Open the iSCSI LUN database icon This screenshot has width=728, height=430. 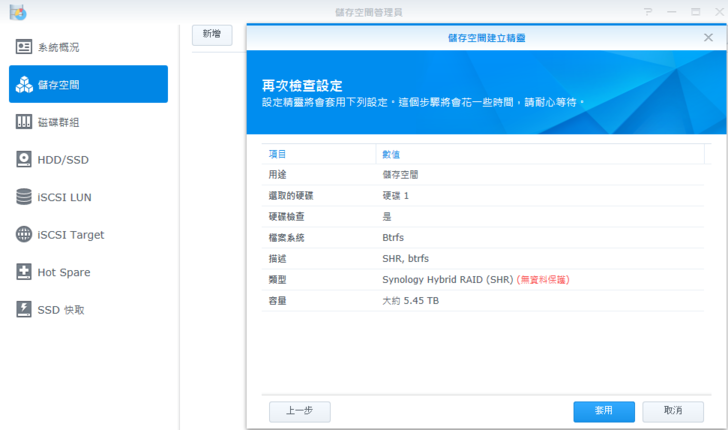point(24,197)
